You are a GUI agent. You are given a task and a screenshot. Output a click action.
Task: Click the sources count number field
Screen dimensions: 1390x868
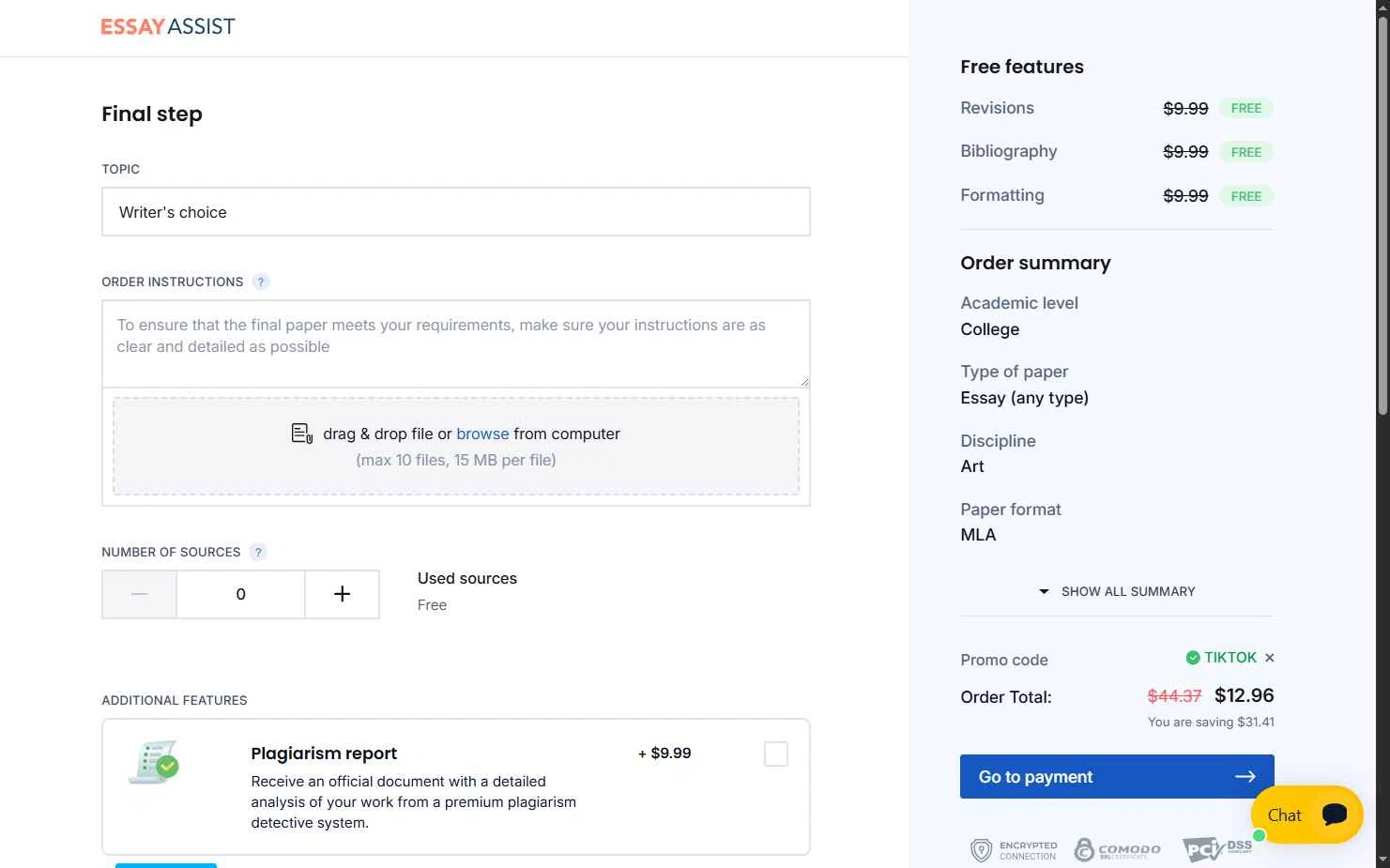pyautogui.click(x=240, y=594)
